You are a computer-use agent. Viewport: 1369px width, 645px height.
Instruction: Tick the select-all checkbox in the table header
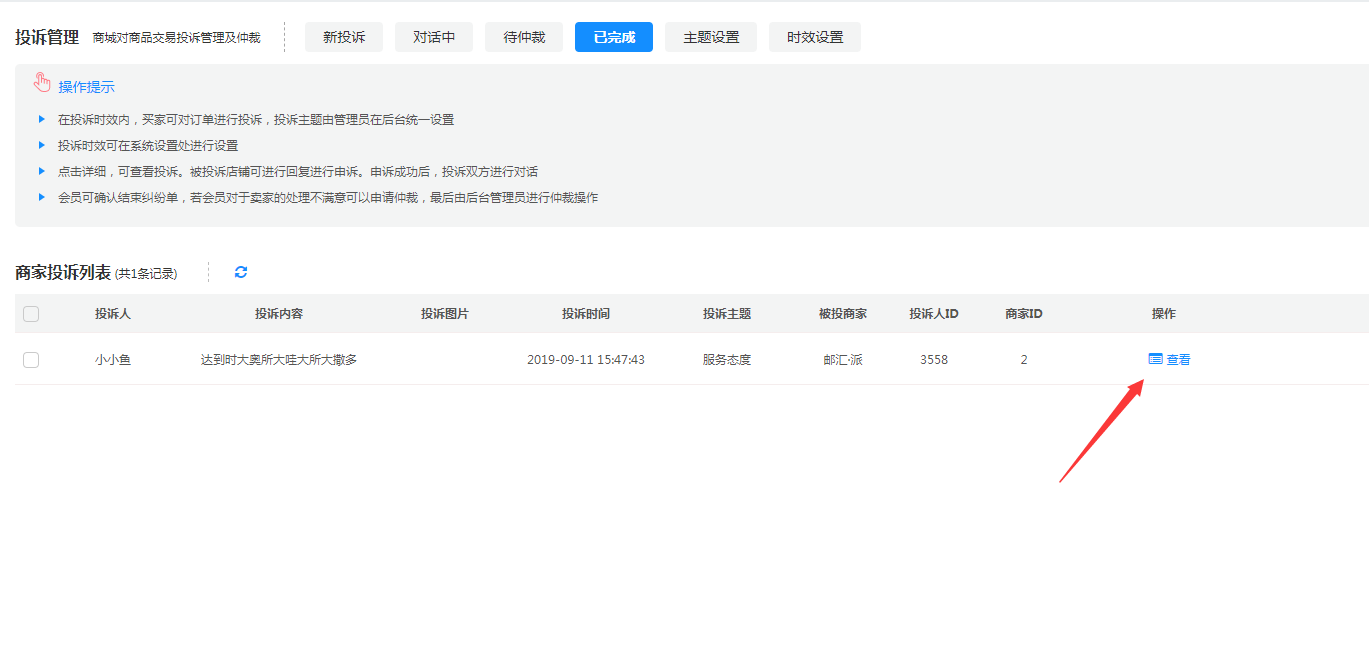(31, 314)
